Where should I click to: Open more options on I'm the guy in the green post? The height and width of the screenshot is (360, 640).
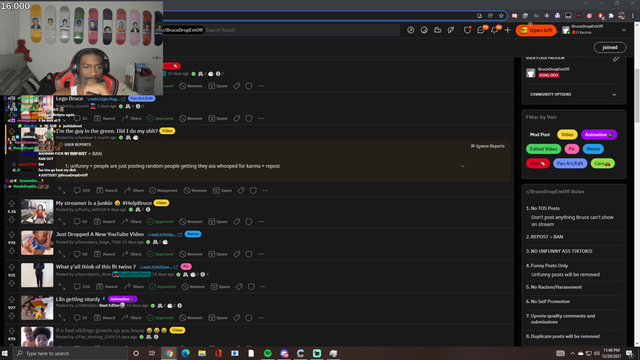click(265, 191)
